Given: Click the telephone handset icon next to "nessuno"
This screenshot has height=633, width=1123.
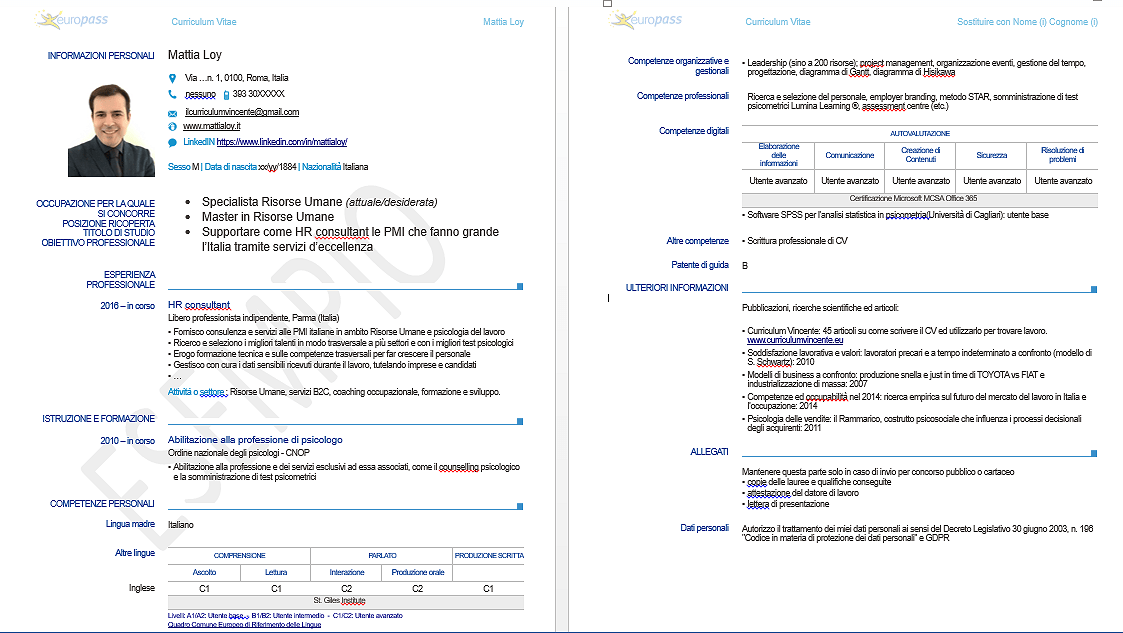Looking at the screenshot, I should (173, 94).
